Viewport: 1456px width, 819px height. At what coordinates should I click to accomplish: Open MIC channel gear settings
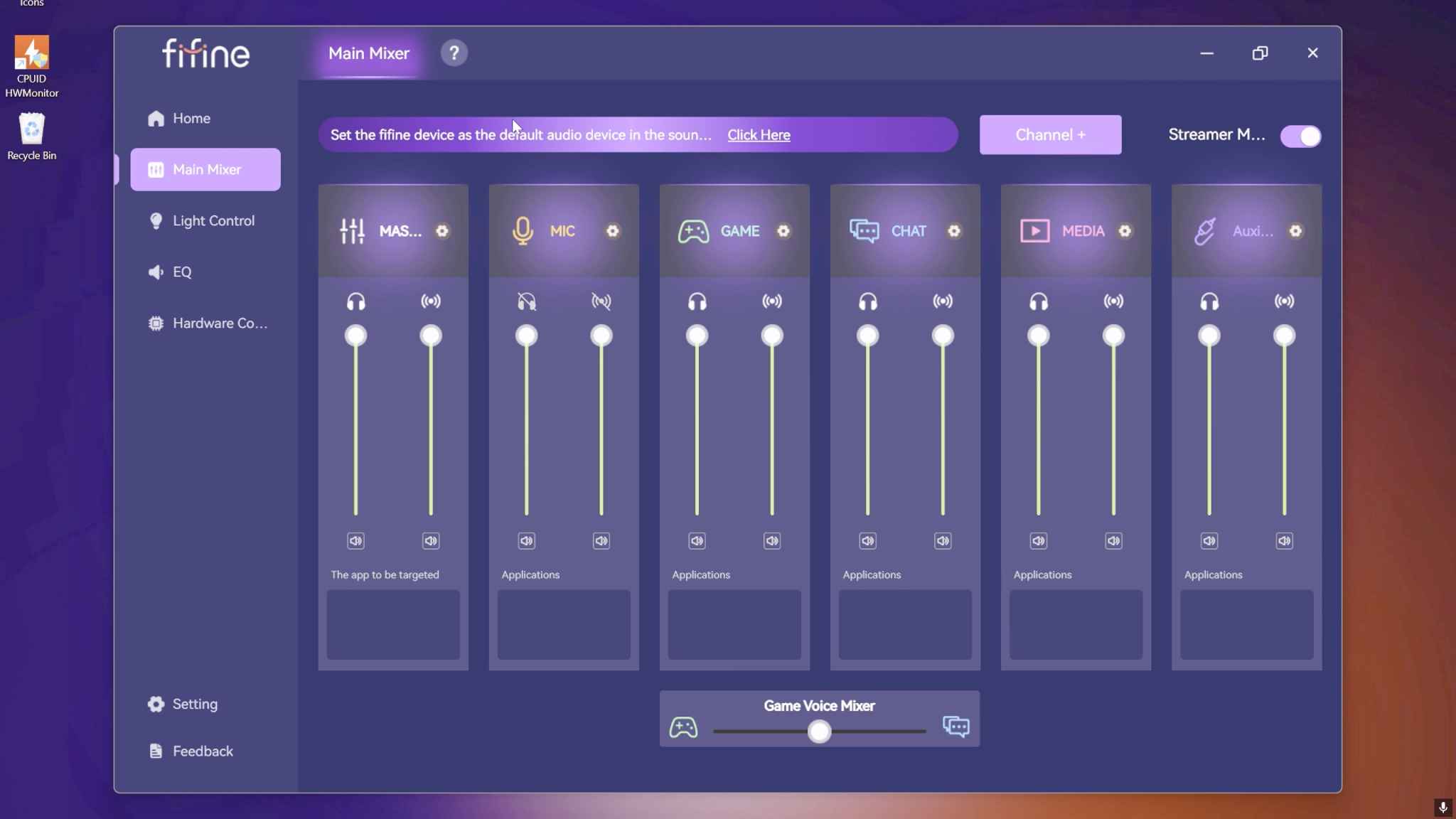coord(613,231)
